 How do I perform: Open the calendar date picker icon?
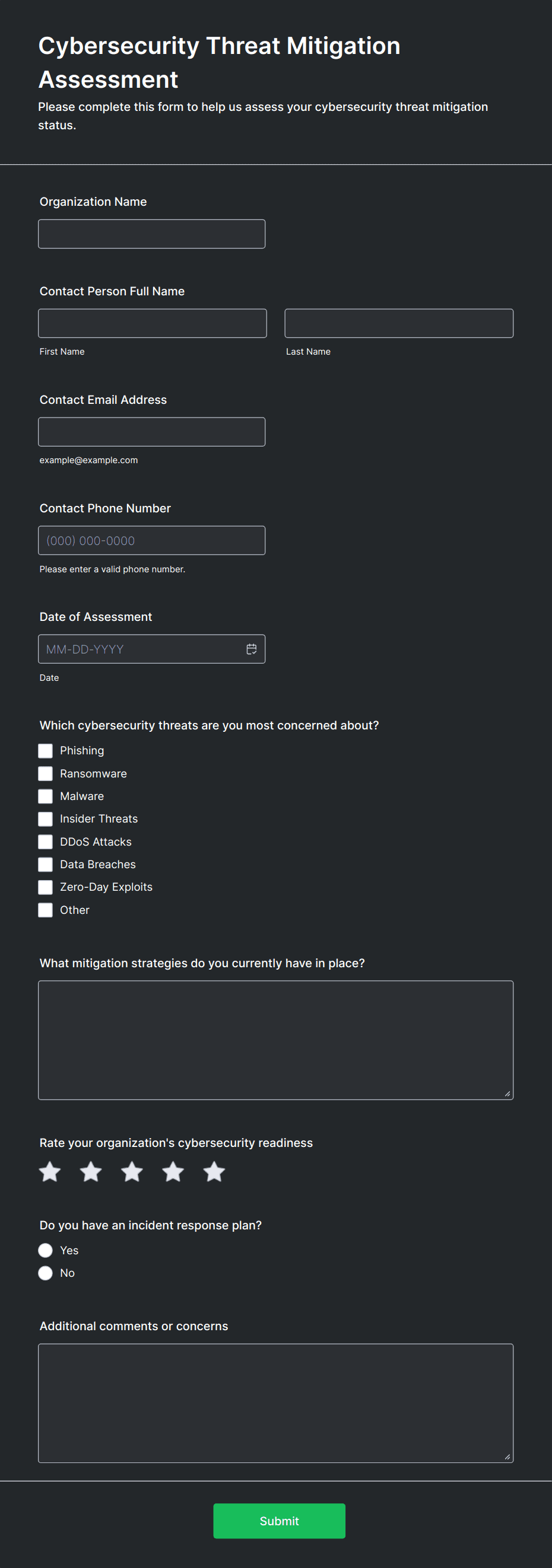tap(251, 649)
